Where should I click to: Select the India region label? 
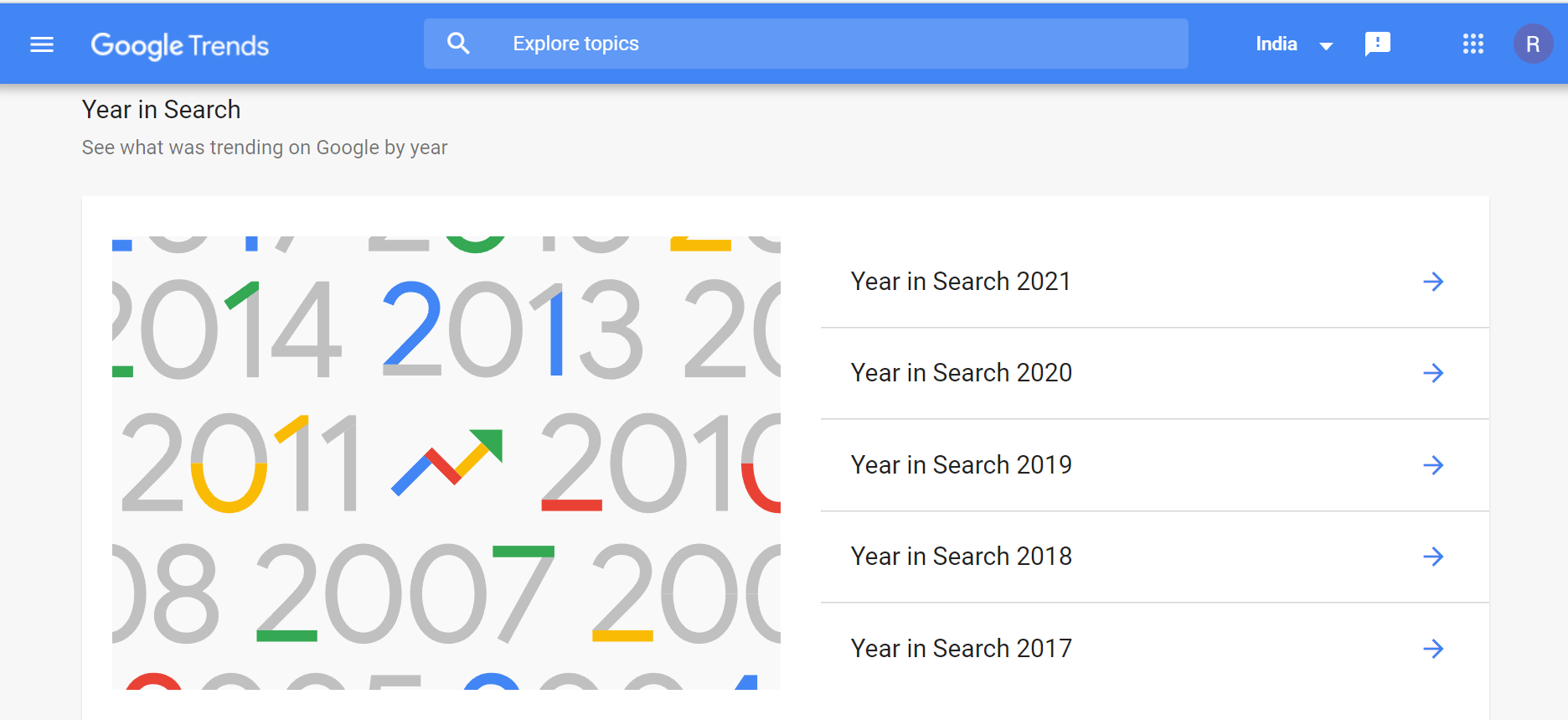click(x=1277, y=44)
